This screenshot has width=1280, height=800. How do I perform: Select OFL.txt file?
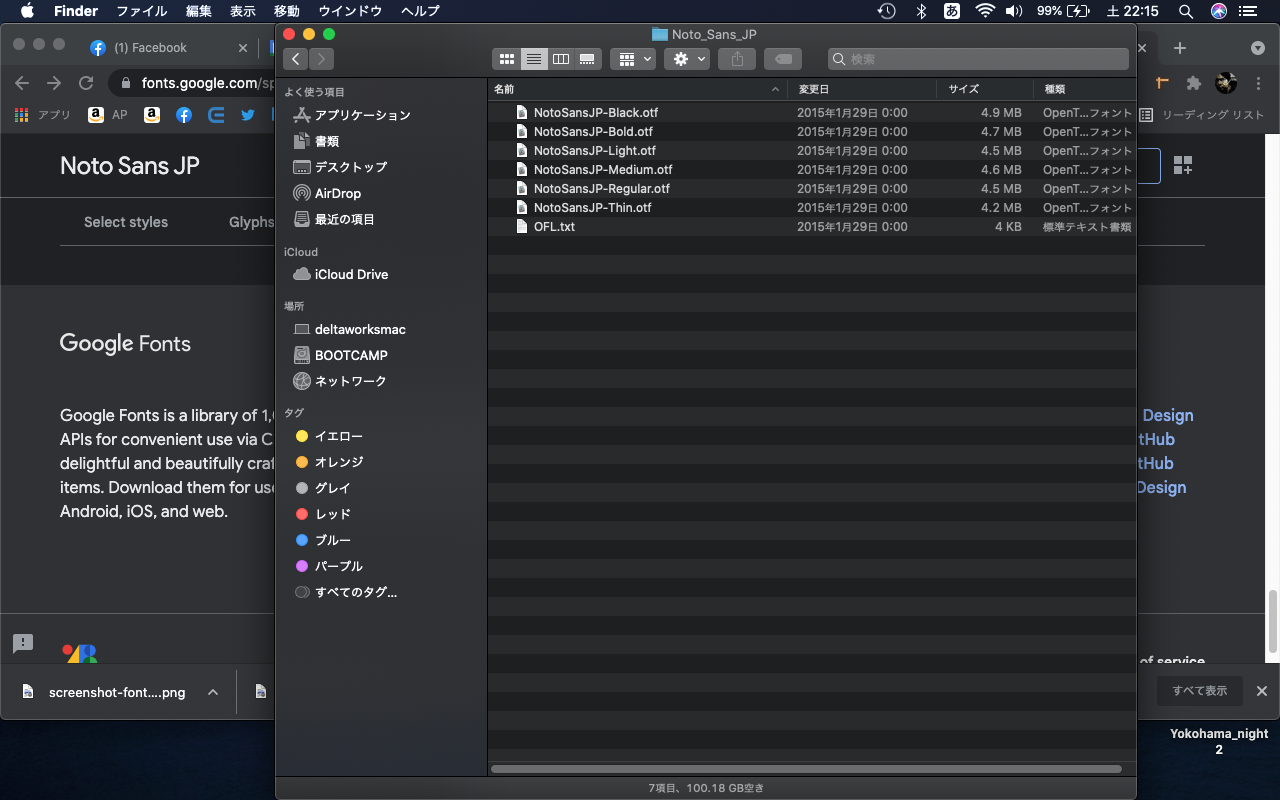(812, 227)
